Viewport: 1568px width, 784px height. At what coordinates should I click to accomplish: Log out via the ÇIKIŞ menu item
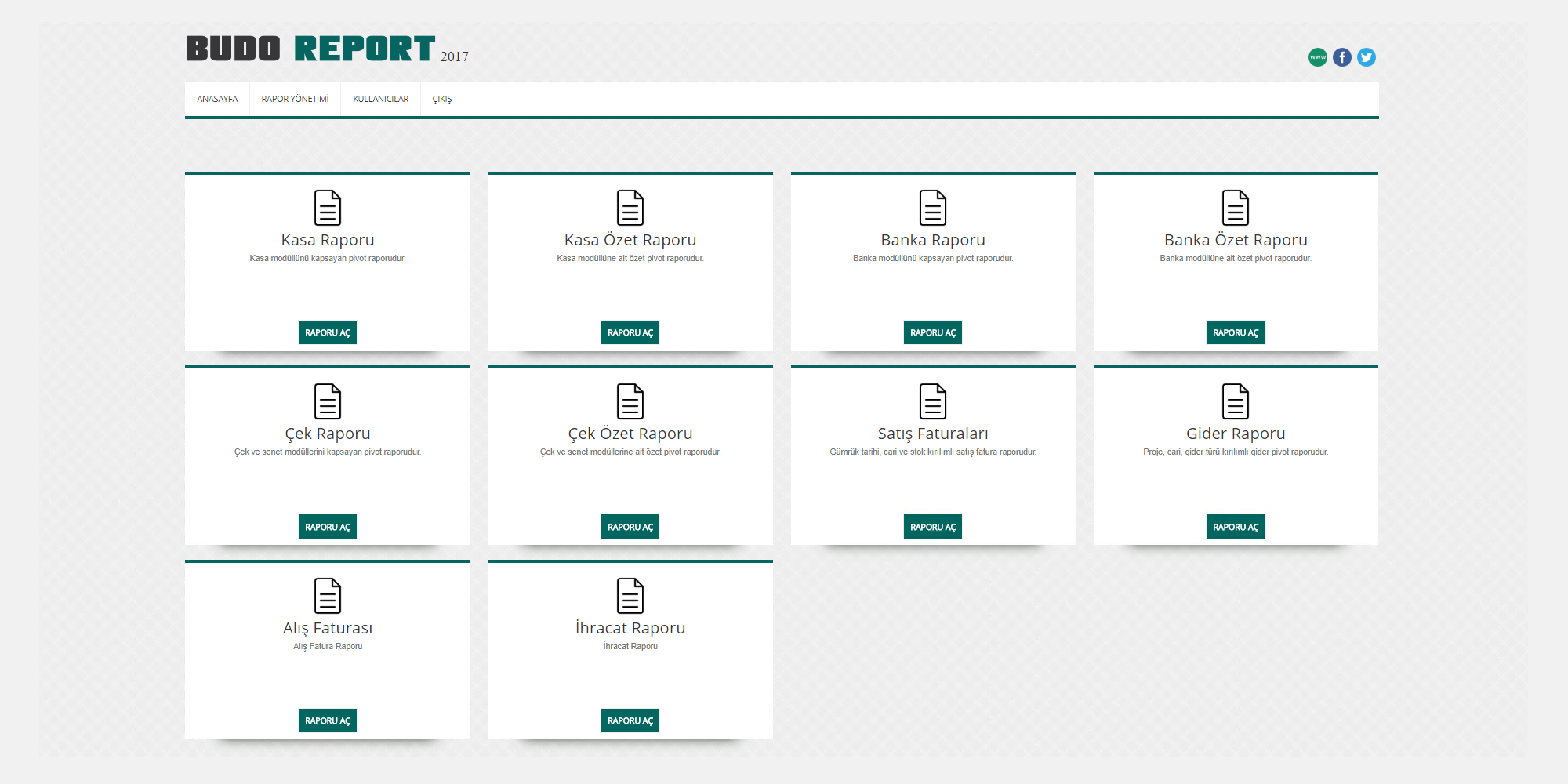point(442,99)
